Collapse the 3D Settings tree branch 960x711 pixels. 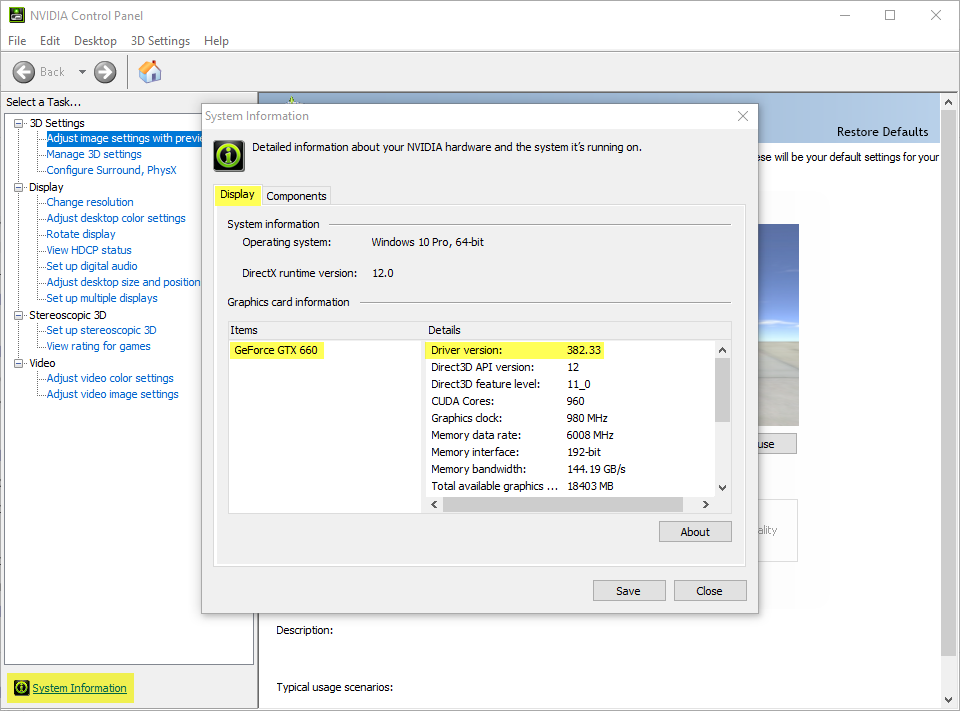(17, 122)
